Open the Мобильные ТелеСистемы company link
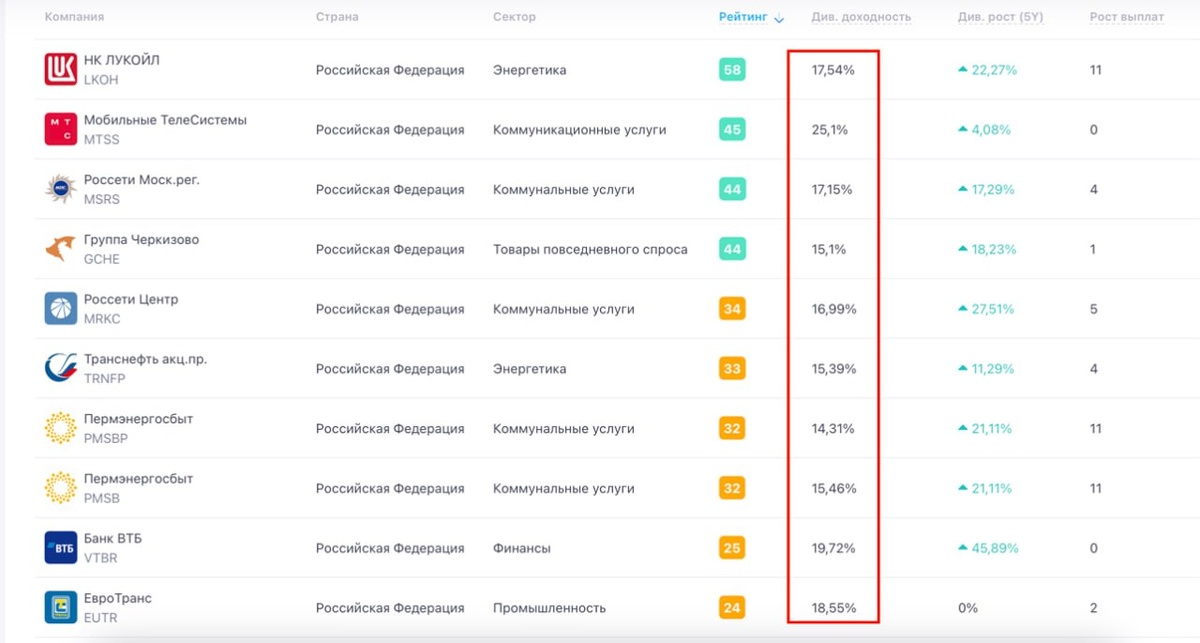The height and width of the screenshot is (643, 1200). [x=165, y=120]
